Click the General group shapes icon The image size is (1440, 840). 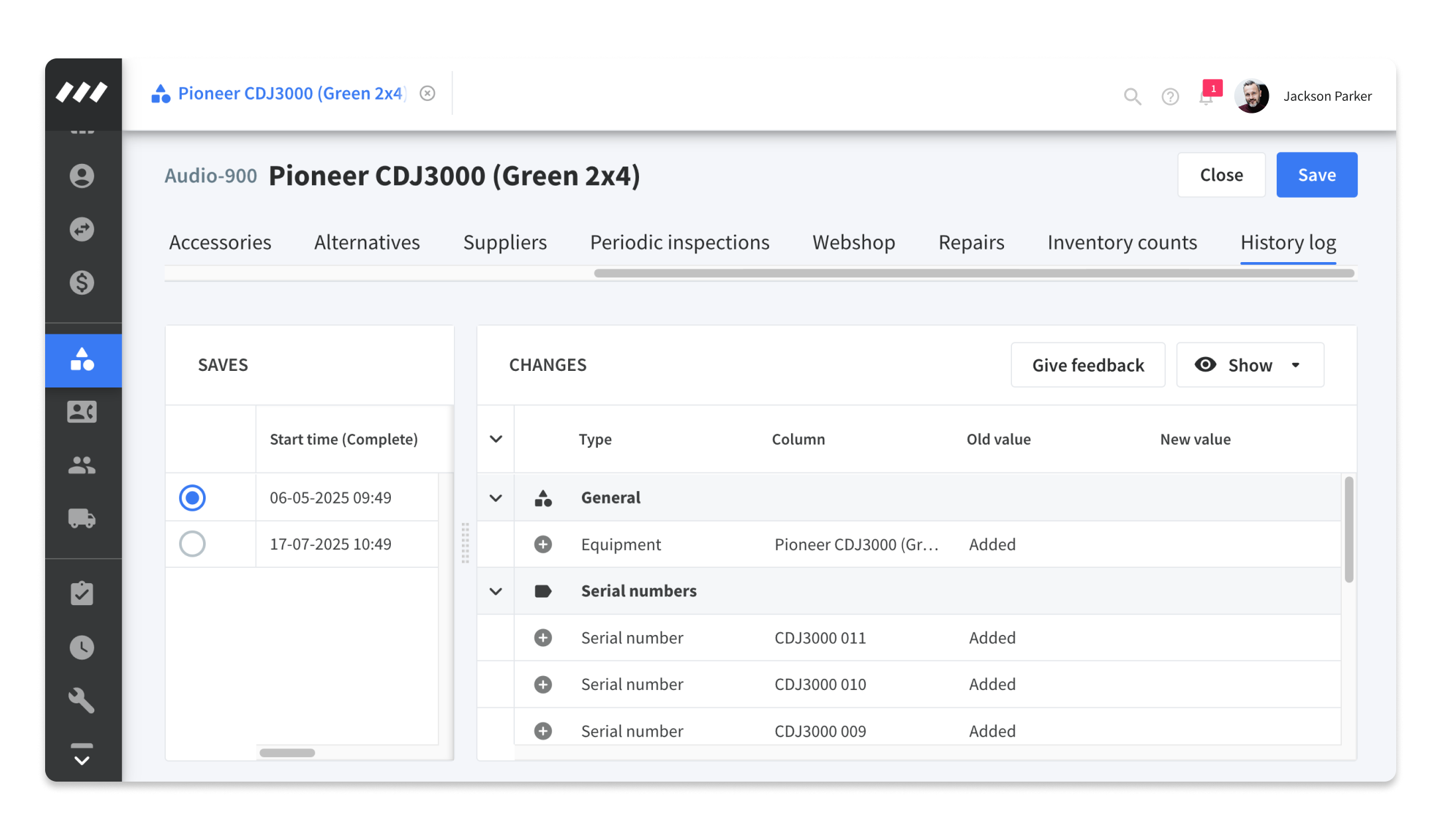pos(543,498)
